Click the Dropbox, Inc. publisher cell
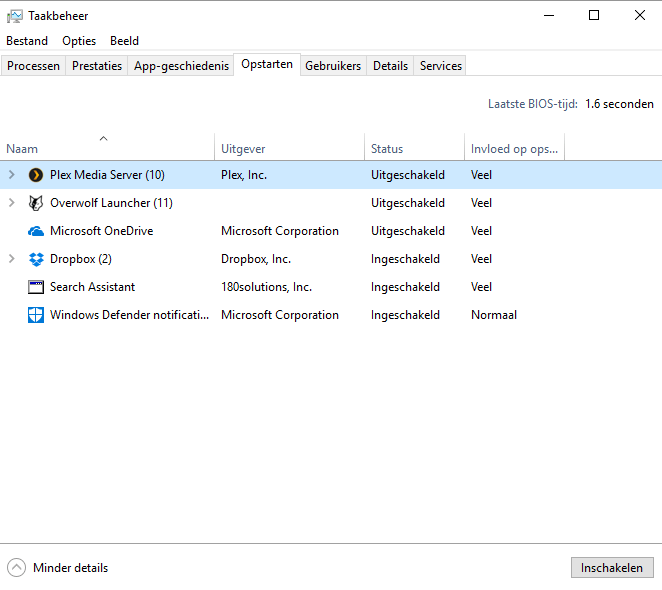The image size is (662, 590). point(256,259)
